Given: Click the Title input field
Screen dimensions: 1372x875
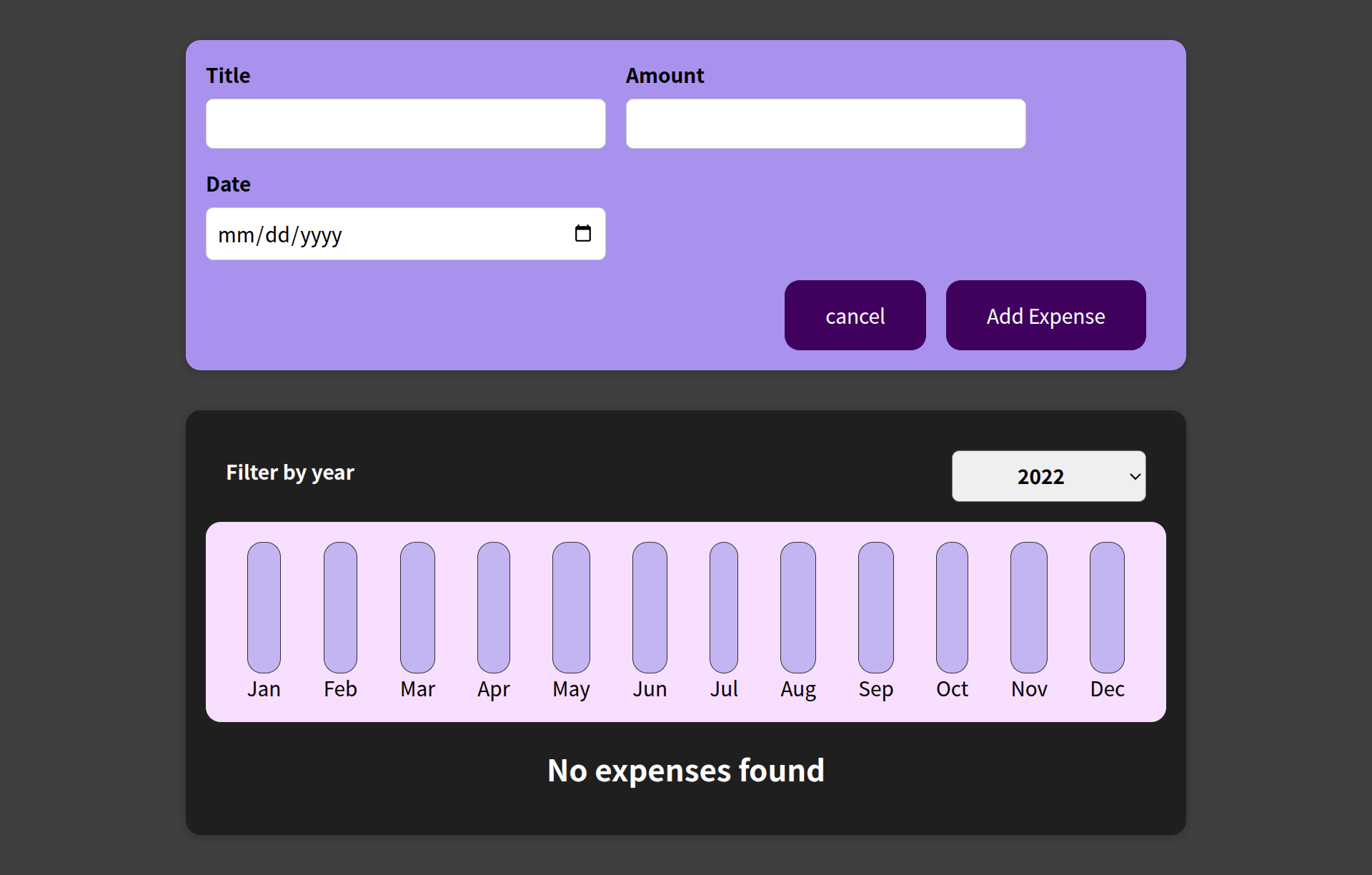Looking at the screenshot, I should [x=405, y=123].
